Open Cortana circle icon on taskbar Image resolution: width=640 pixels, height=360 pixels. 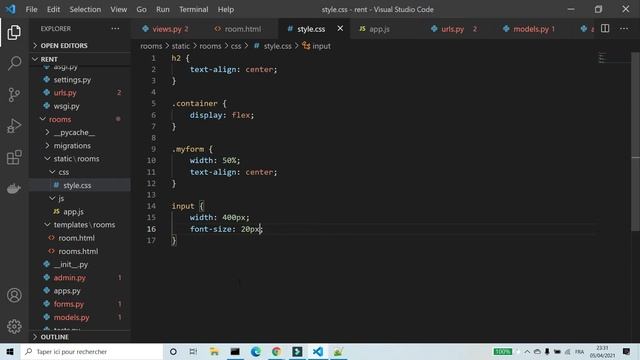click(173, 351)
